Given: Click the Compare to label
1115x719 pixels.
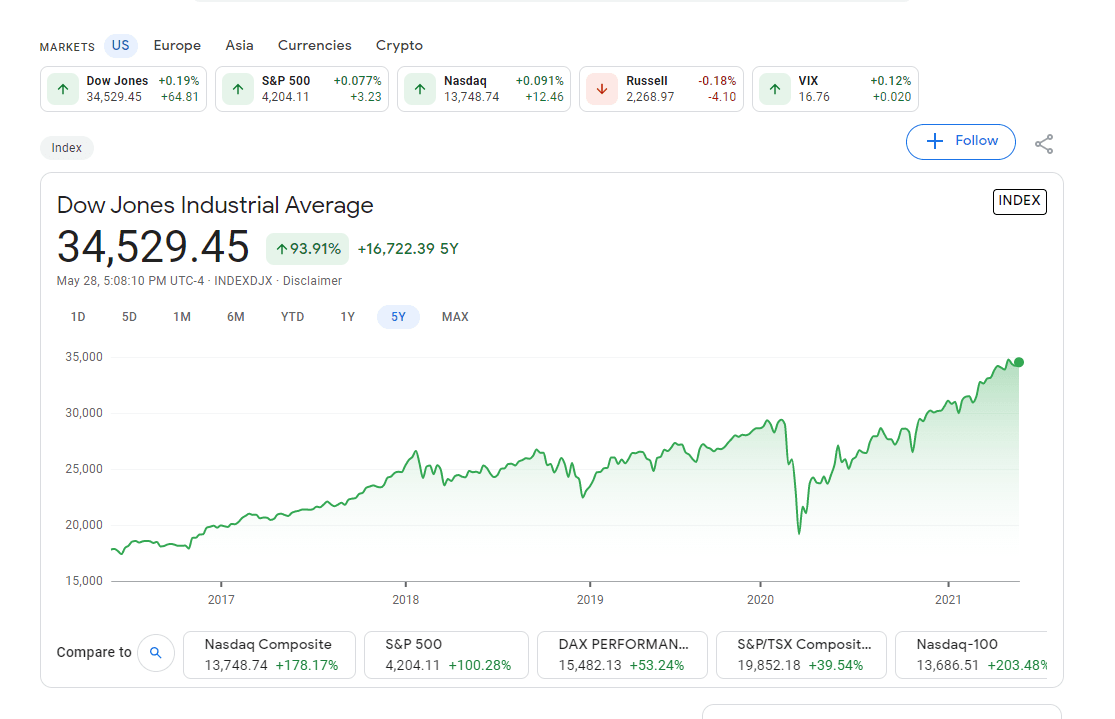Looking at the screenshot, I should coord(94,652).
